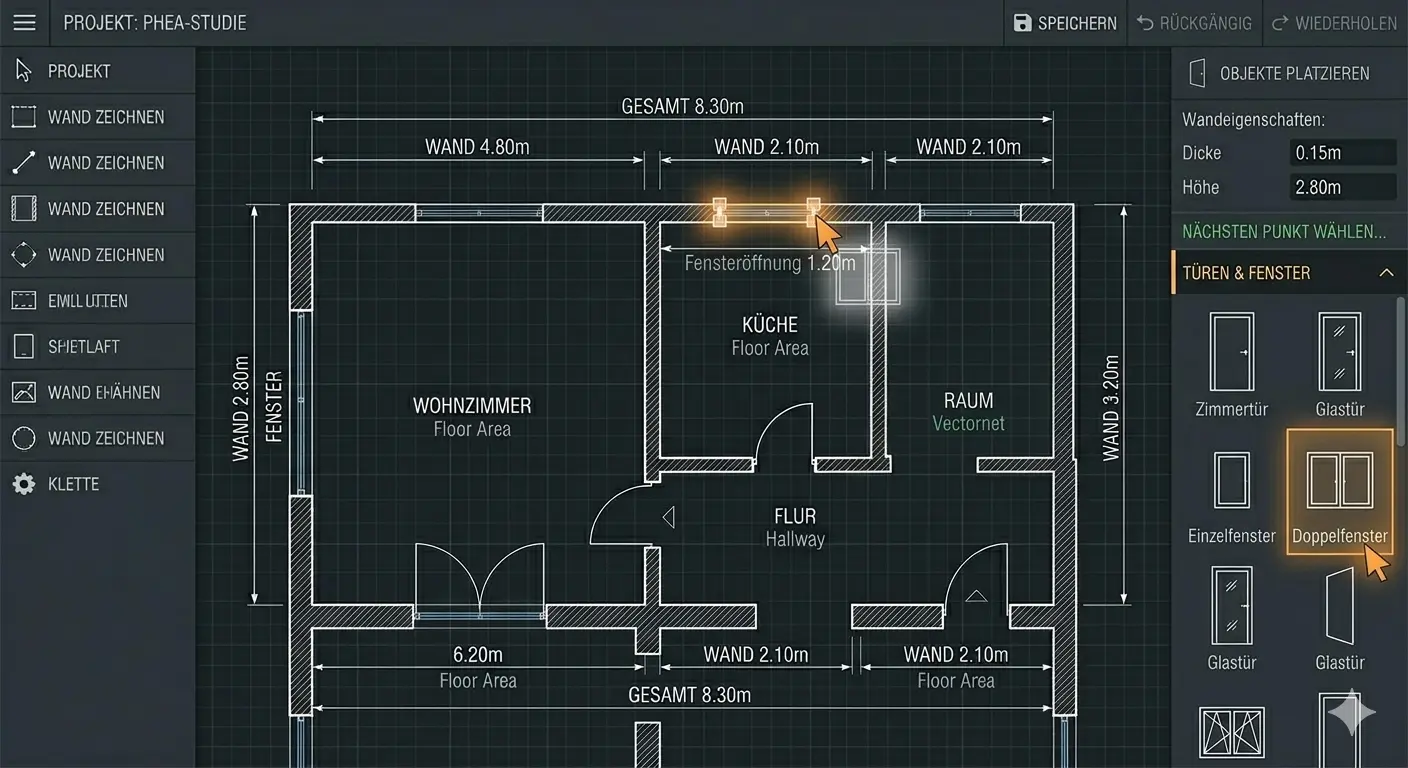The height and width of the screenshot is (768, 1408).
Task: Select the hatched rectangle wall tool
Action: pyautogui.click(x=97, y=209)
